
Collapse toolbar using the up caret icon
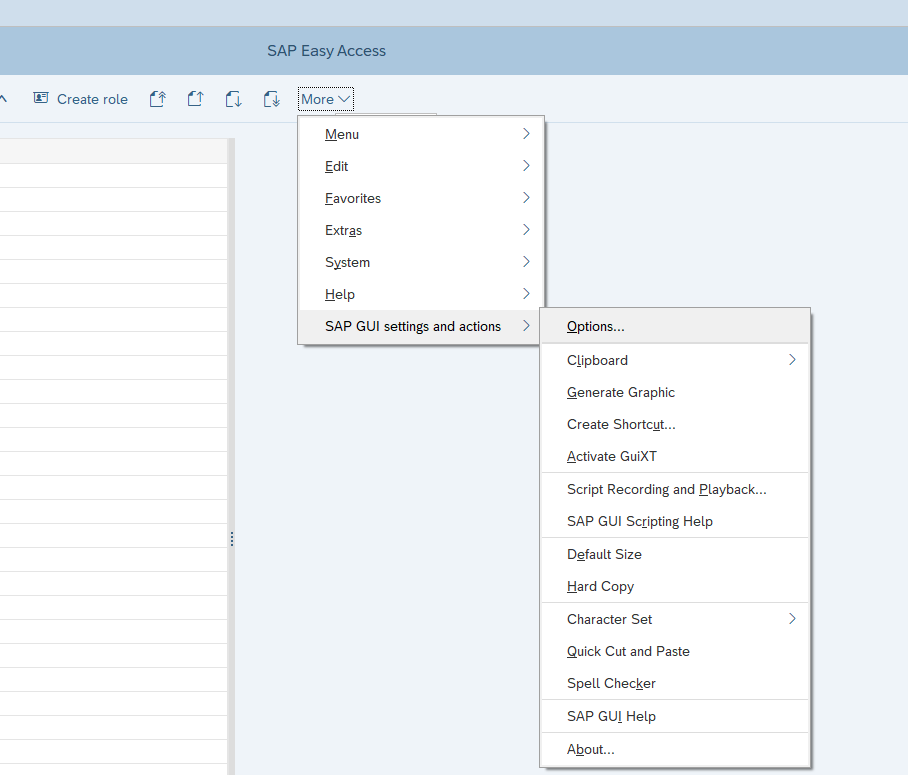pyautogui.click(x=3, y=99)
